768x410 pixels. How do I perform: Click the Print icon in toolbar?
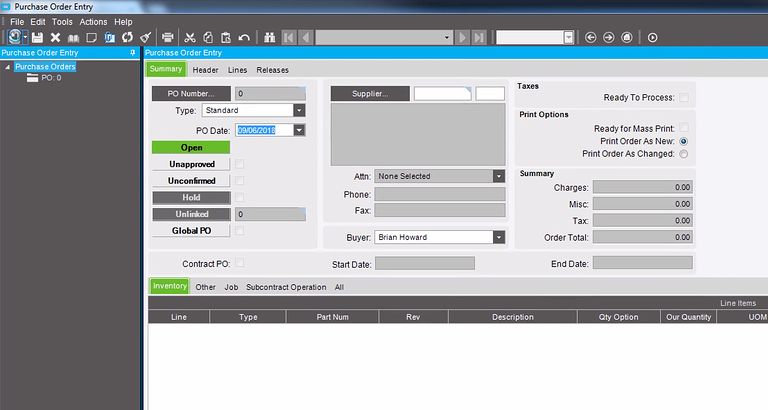[168, 37]
